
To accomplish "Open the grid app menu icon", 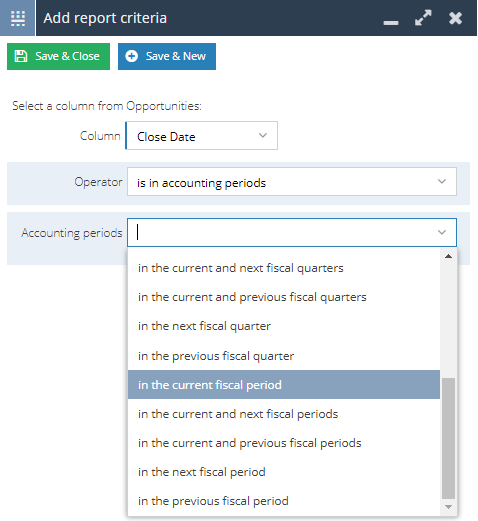I will (x=18, y=18).
